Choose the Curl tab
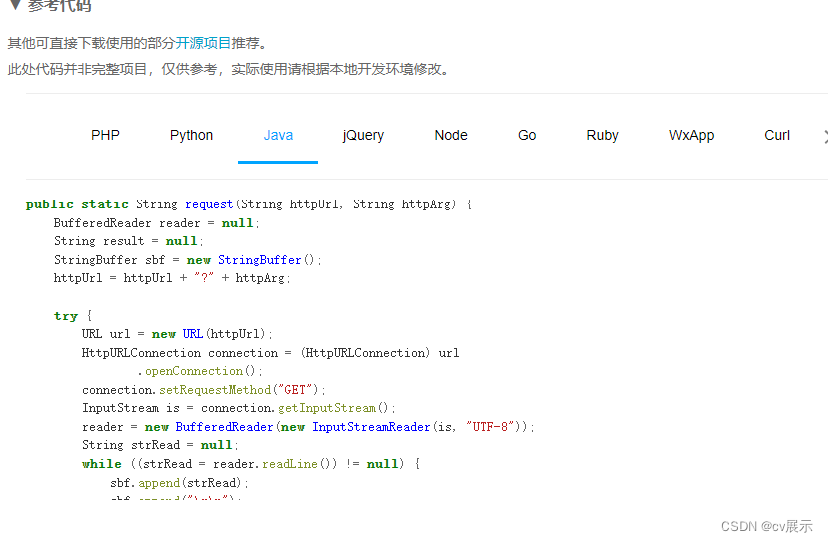The height and width of the screenshot is (542, 828). click(x=777, y=135)
